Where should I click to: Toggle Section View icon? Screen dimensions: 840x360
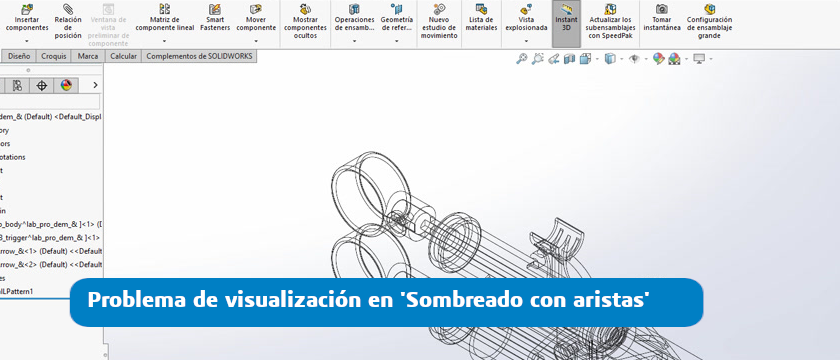(569, 59)
